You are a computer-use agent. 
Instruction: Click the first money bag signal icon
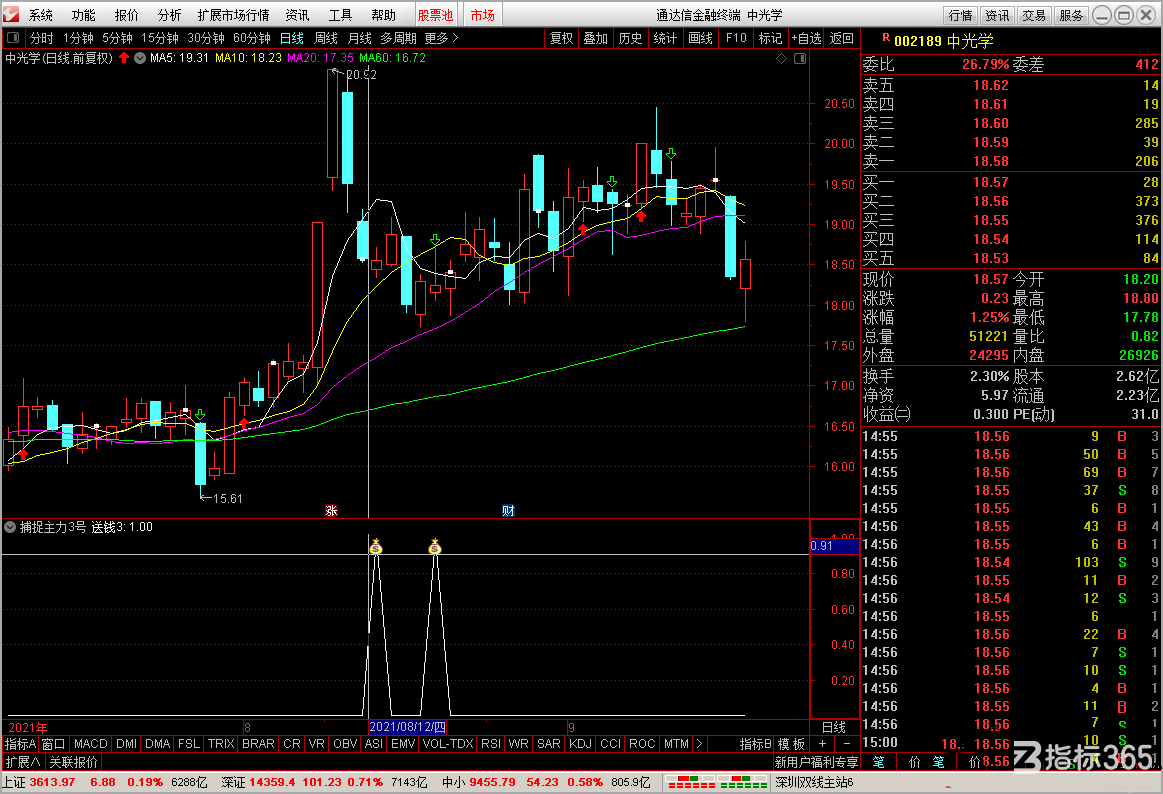[376, 546]
